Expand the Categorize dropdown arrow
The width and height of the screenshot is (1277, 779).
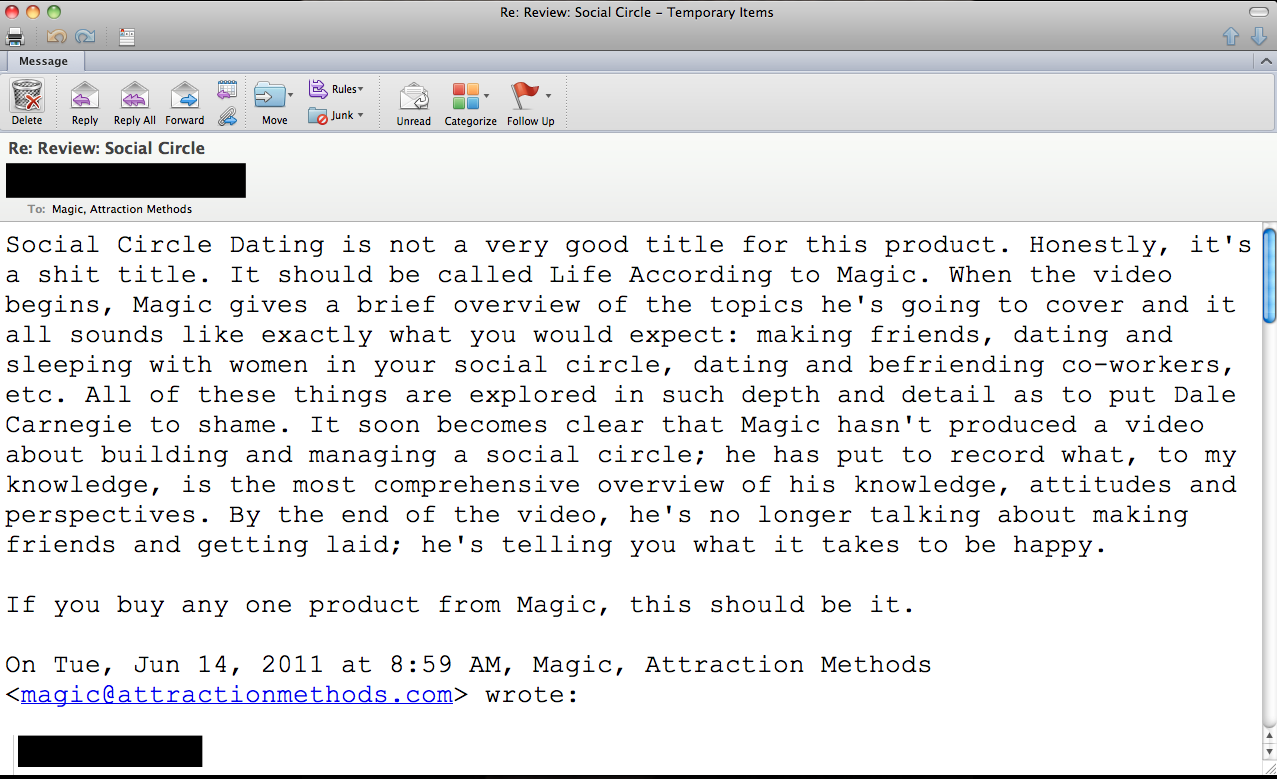tap(487, 97)
